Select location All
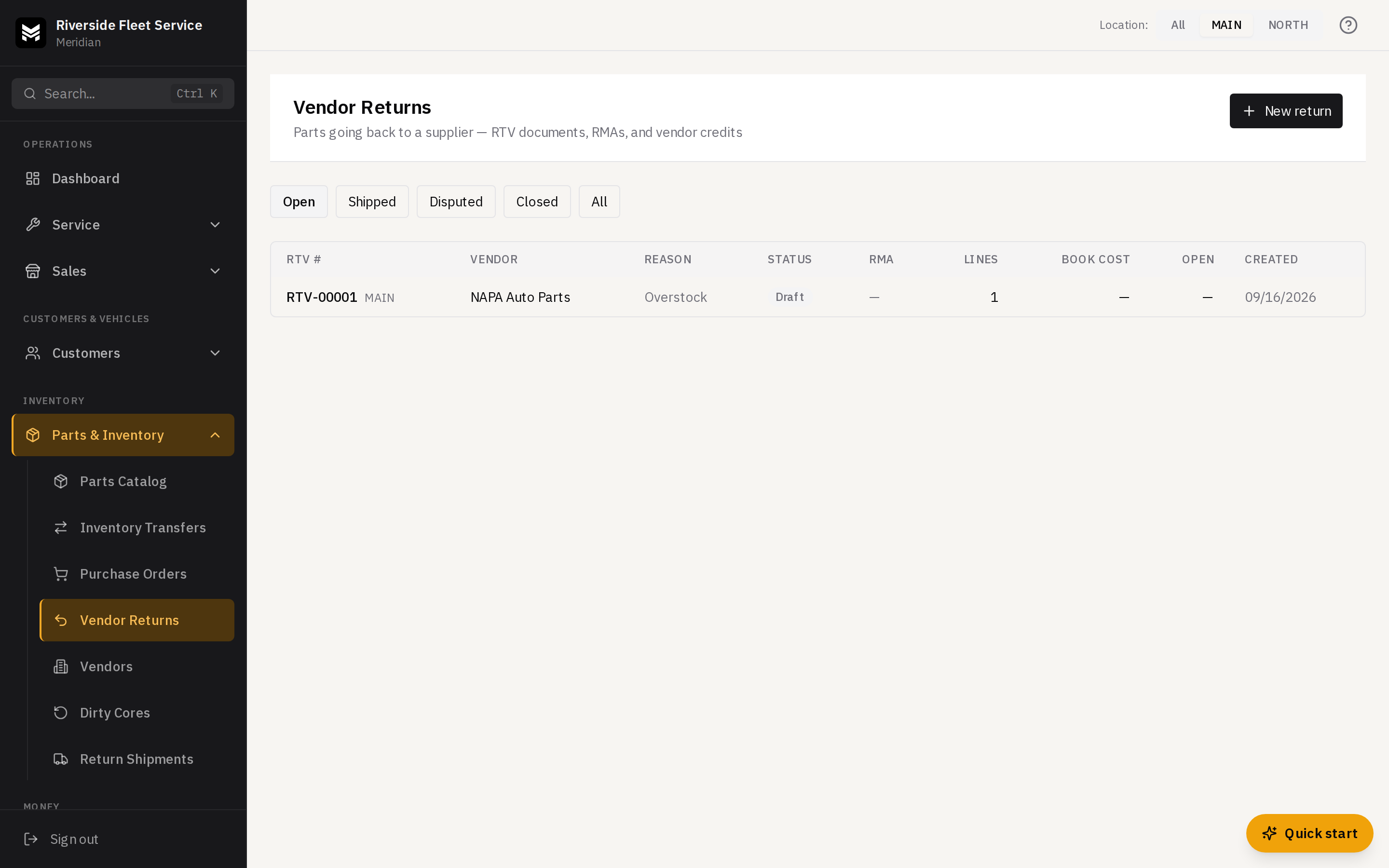This screenshot has height=868, width=1389. [1177, 25]
